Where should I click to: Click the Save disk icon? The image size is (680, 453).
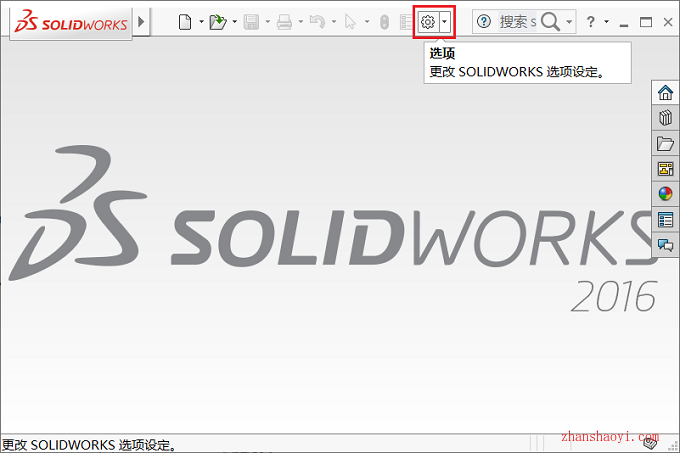pyautogui.click(x=251, y=22)
